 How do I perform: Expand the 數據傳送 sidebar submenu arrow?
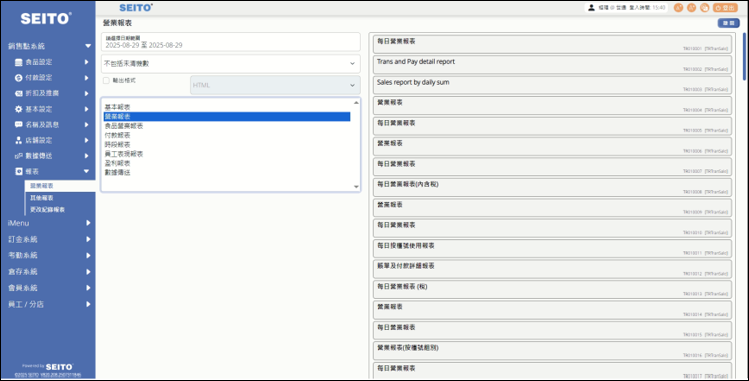coord(86,156)
